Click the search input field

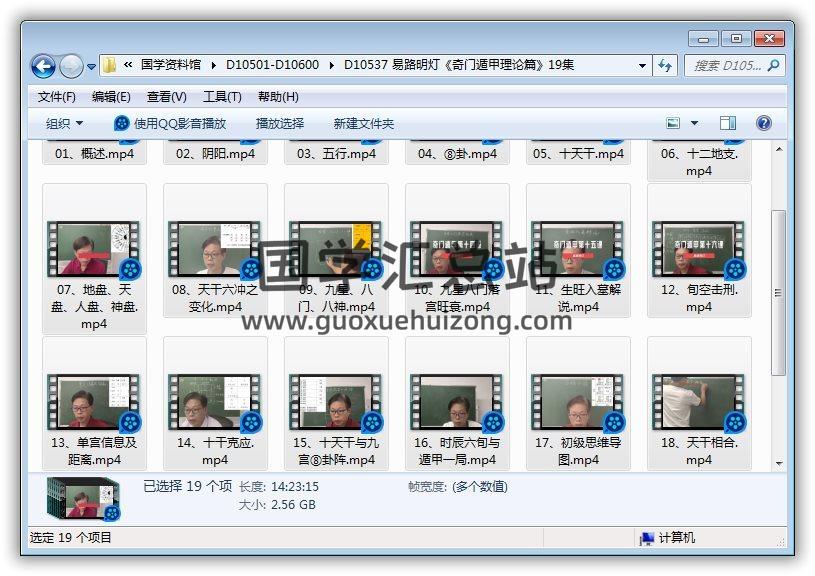tap(725, 66)
